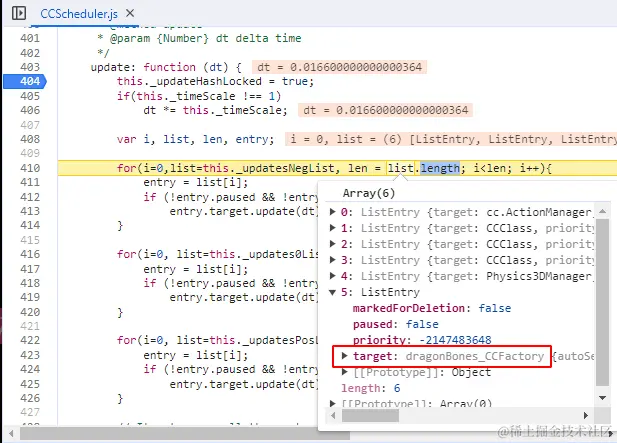Viewport: 617px width, 443px height.
Task: Click 'update: function (dt)' on line 403
Action: 159,67
